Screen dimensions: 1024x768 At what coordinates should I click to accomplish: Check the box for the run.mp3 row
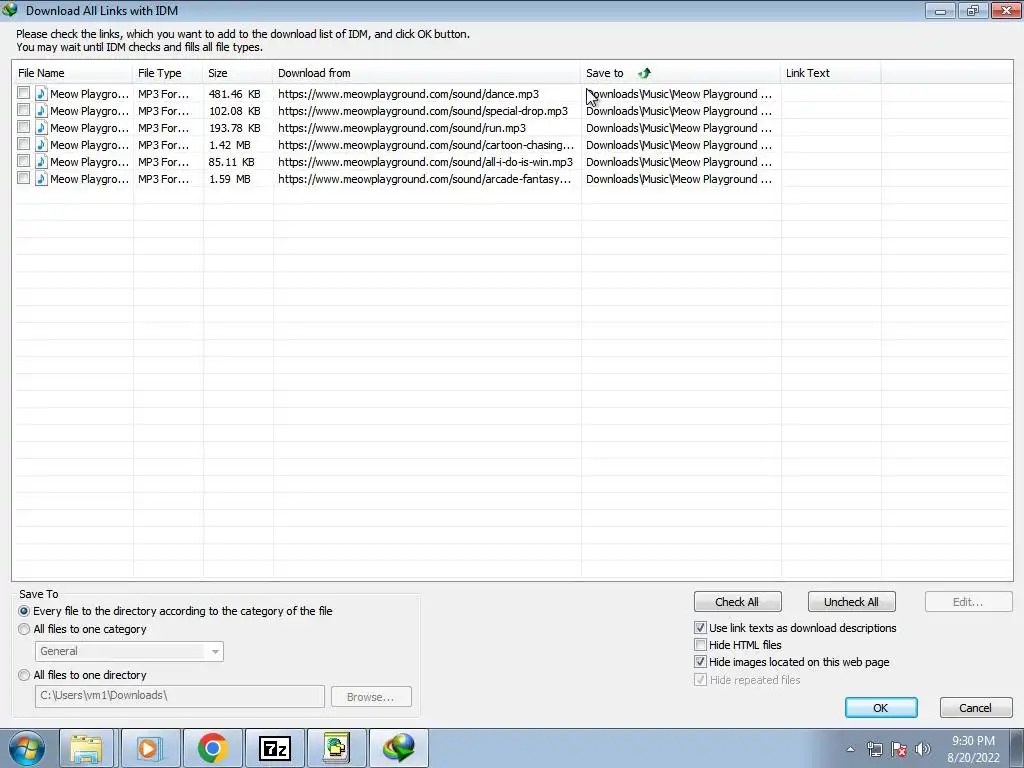click(x=24, y=127)
